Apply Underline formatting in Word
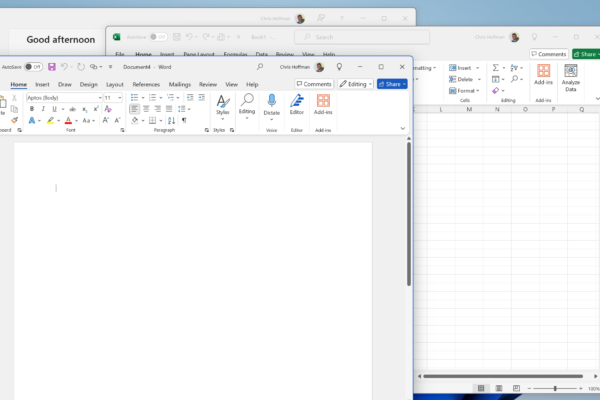The image size is (600, 400). tap(54, 109)
